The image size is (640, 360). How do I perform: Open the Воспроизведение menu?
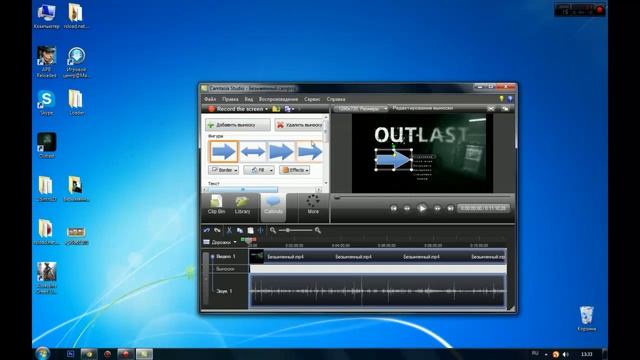(278, 99)
